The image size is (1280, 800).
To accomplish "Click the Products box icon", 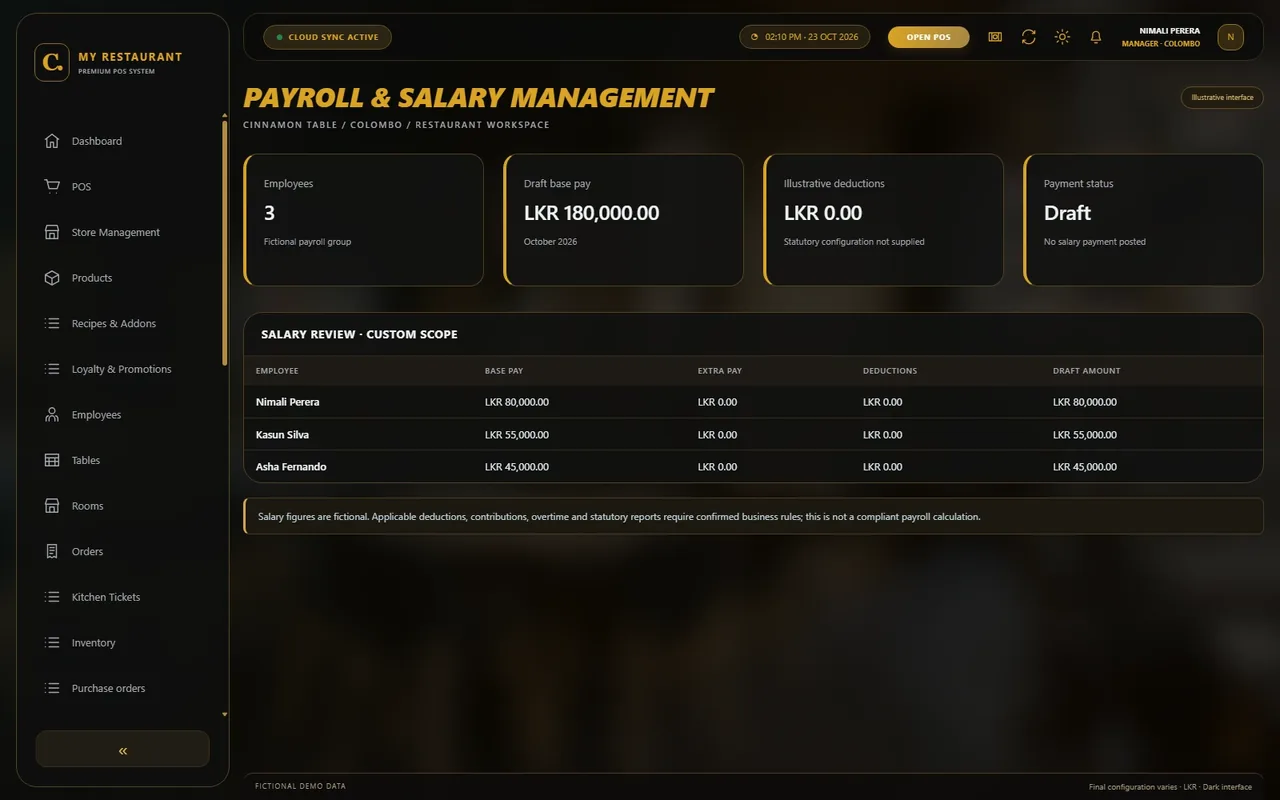I will [x=52, y=278].
